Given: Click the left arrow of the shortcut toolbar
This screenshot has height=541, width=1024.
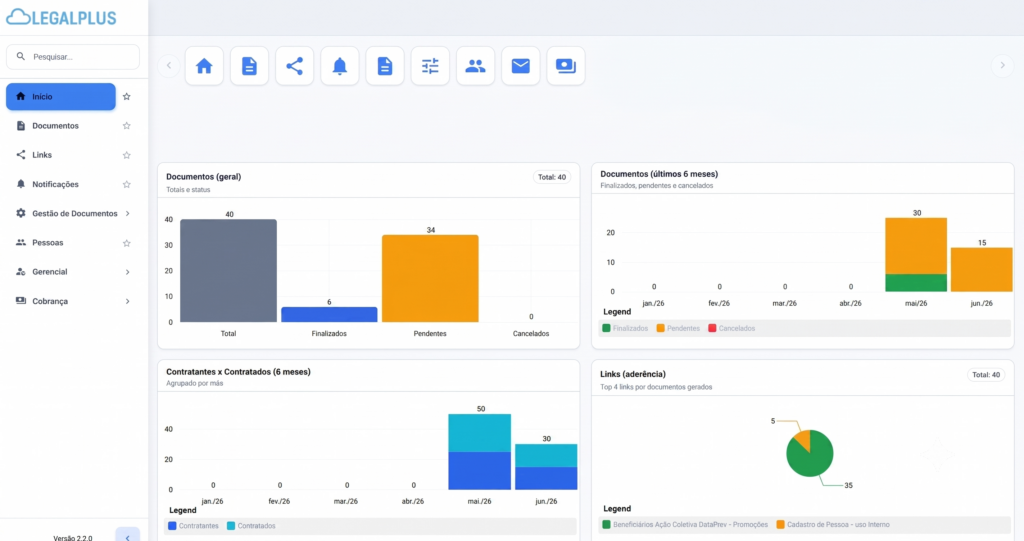Looking at the screenshot, I should tap(169, 65).
